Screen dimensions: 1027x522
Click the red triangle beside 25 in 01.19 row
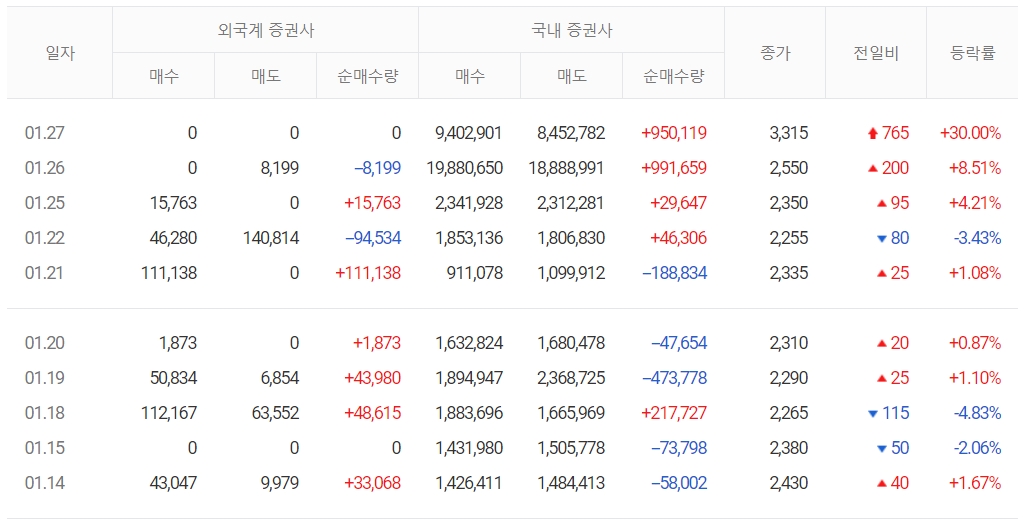pos(882,379)
